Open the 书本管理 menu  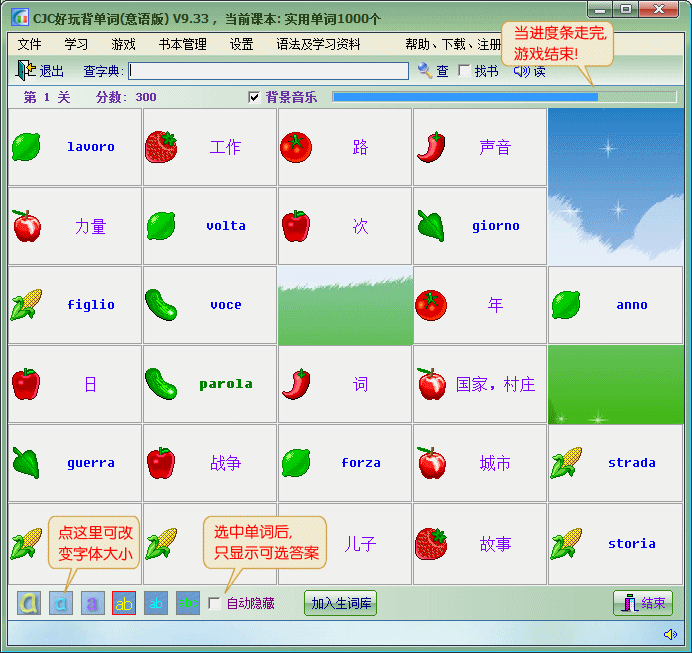point(182,44)
